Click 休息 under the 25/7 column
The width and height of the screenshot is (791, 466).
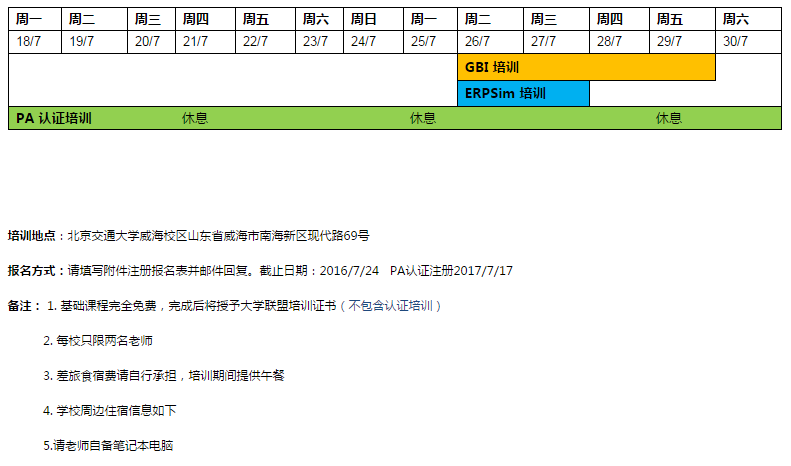423,119
